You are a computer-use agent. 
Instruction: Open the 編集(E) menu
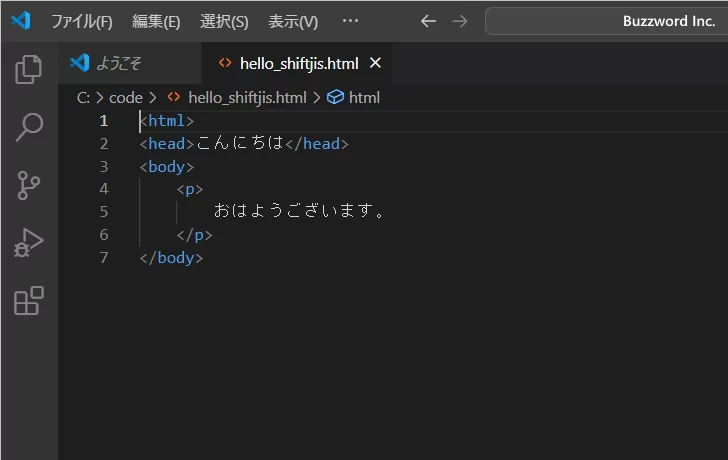point(156,21)
